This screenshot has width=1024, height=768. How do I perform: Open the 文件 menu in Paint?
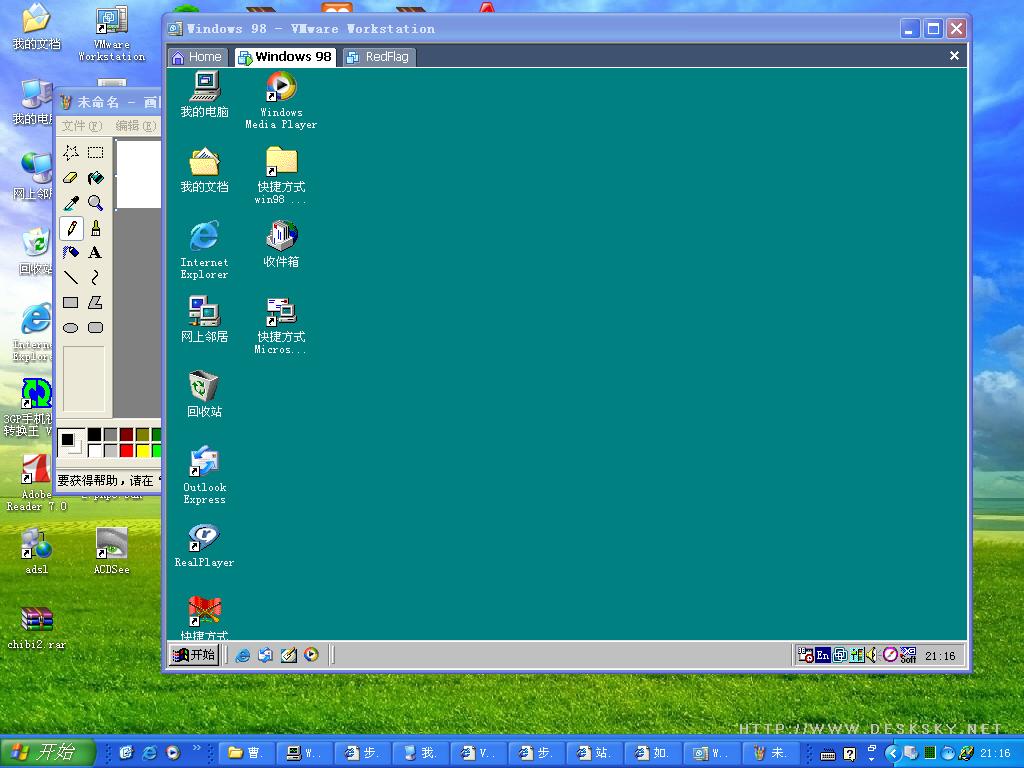point(80,126)
